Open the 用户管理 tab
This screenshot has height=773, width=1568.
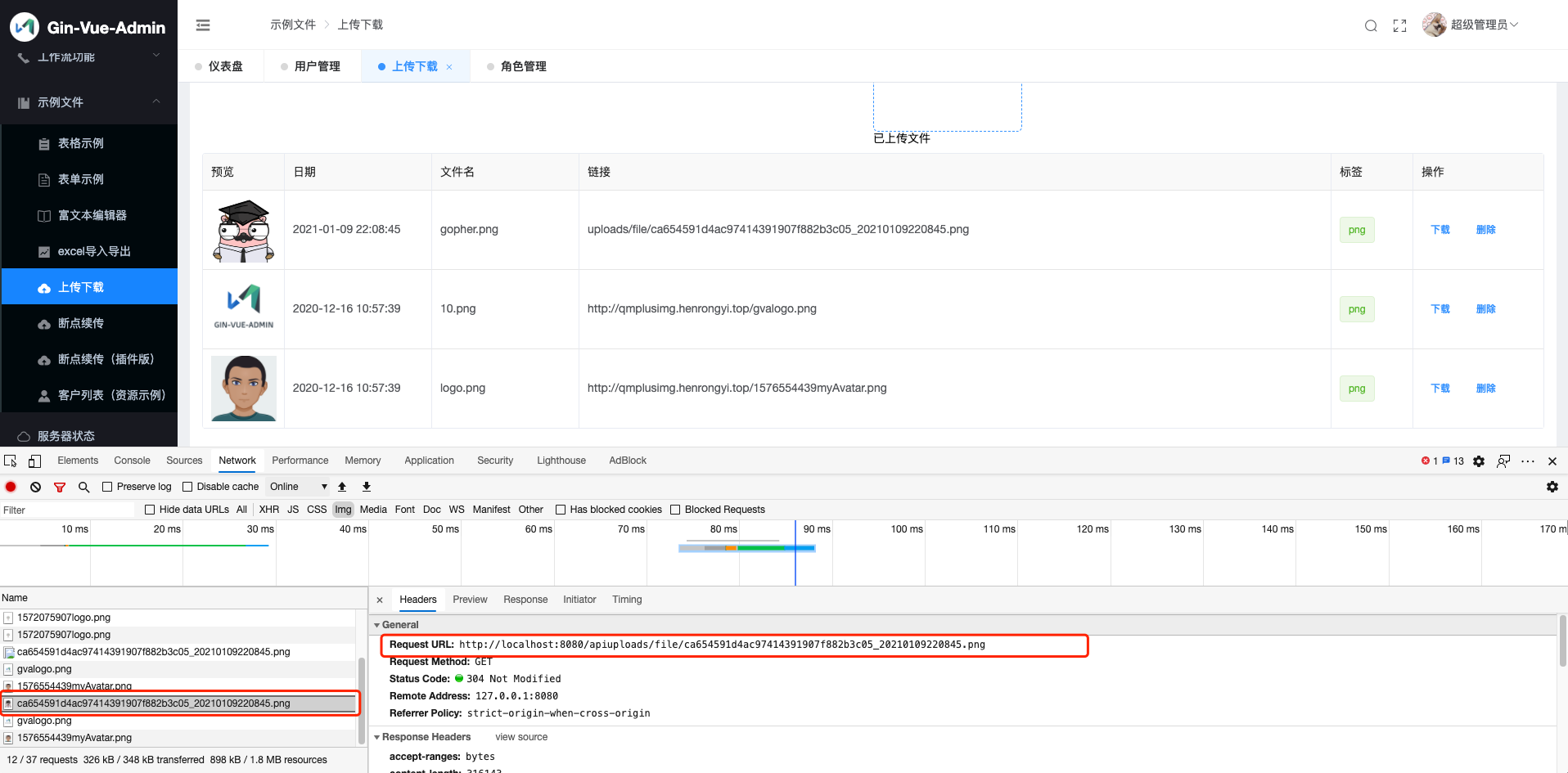pyautogui.click(x=318, y=65)
